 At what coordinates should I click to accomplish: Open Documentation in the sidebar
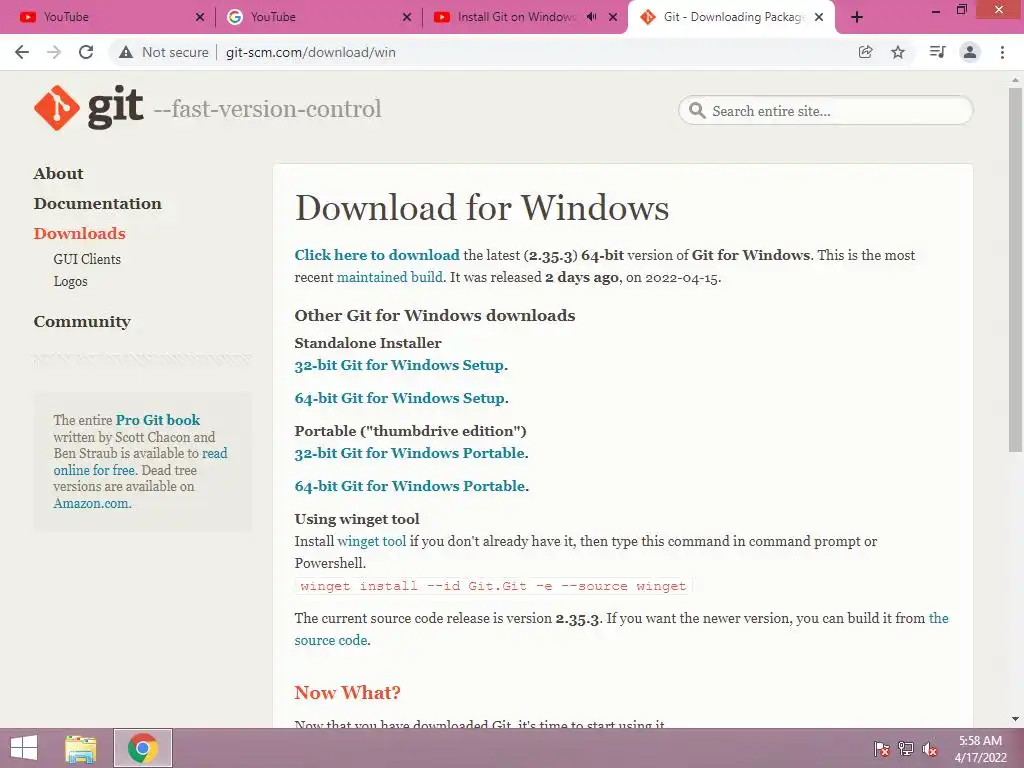pyautogui.click(x=97, y=203)
